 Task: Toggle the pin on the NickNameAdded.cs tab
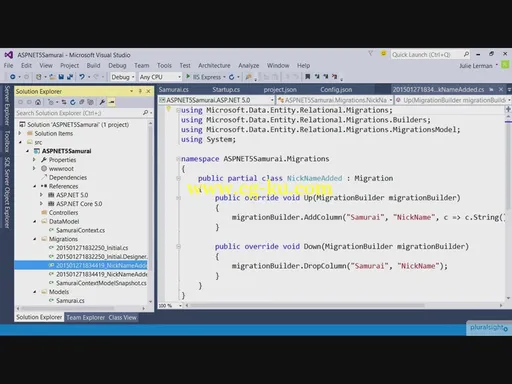[x=491, y=89]
